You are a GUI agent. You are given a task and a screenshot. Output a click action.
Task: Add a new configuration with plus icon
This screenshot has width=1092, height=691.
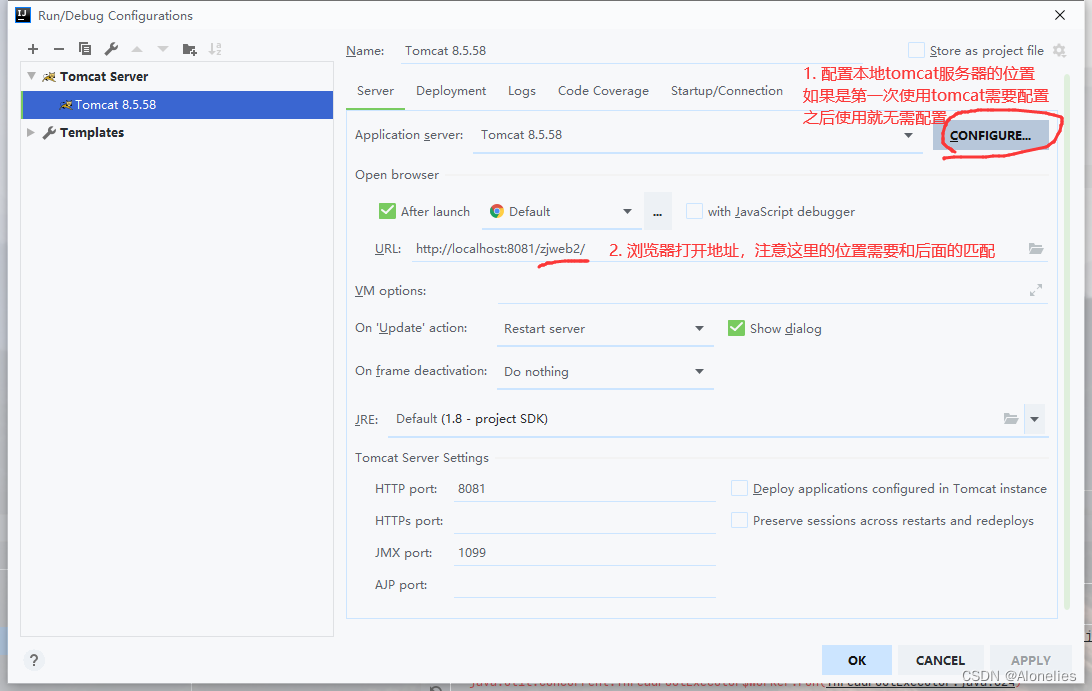click(33, 49)
